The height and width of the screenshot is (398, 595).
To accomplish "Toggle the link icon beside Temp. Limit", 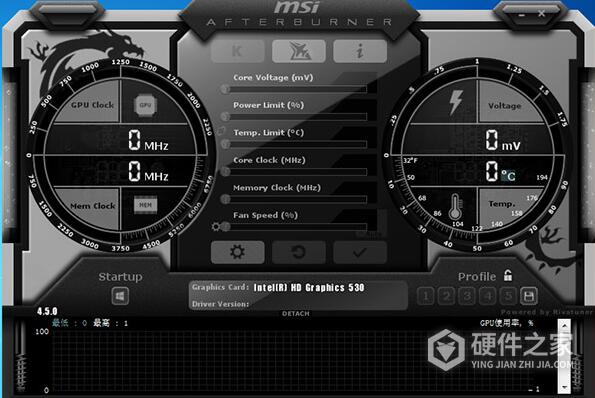I will (220, 131).
